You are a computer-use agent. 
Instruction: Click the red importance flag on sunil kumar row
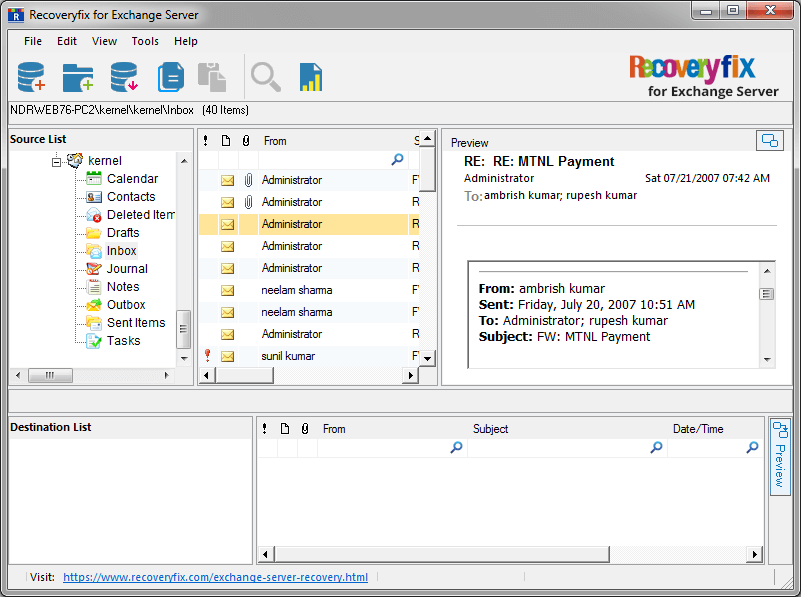[x=207, y=355]
